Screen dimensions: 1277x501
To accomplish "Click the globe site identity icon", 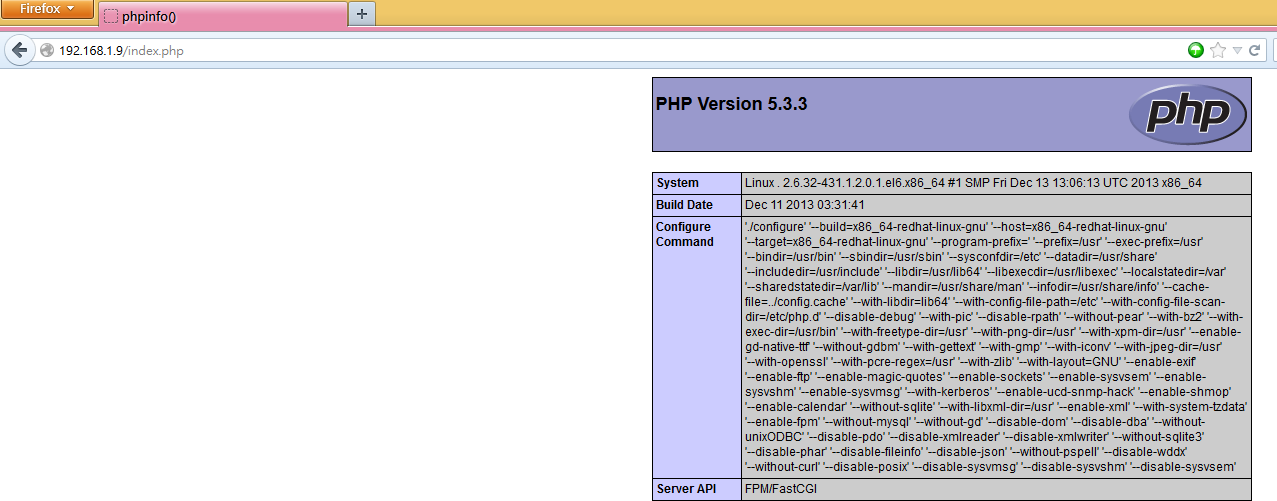I will click(x=46, y=50).
